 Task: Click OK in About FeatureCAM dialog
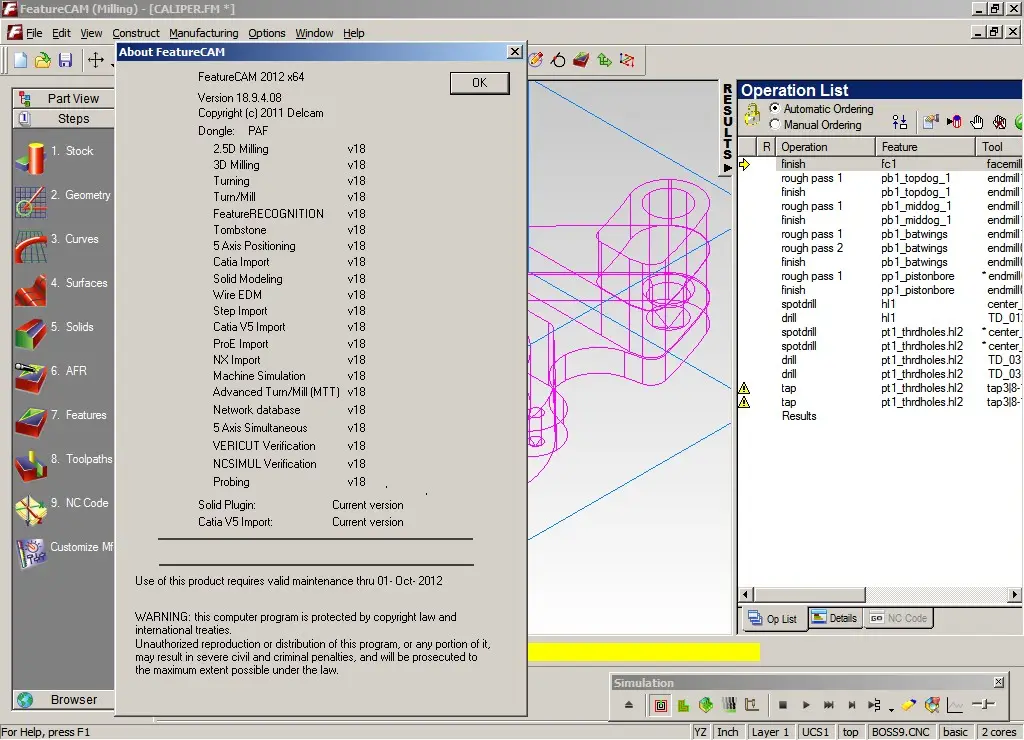click(x=479, y=83)
